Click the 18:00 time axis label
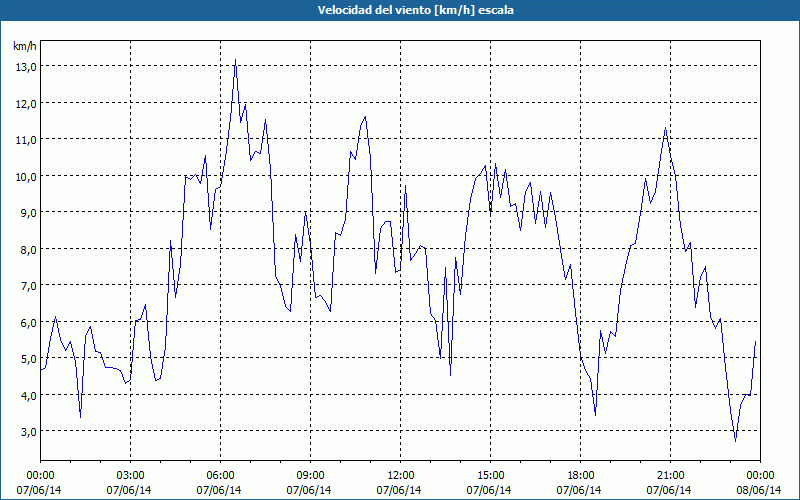Image resolution: width=800 pixels, height=500 pixels. click(581, 476)
